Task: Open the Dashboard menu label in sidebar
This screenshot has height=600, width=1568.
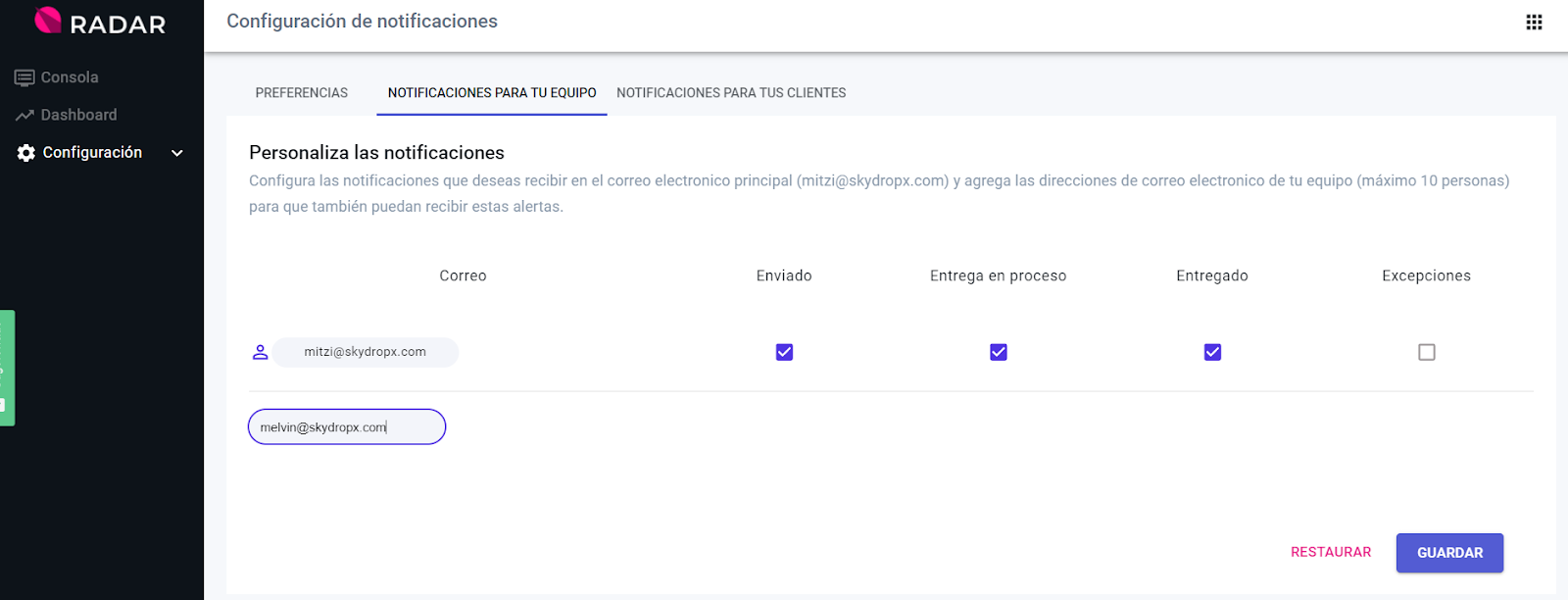Action: (x=78, y=115)
